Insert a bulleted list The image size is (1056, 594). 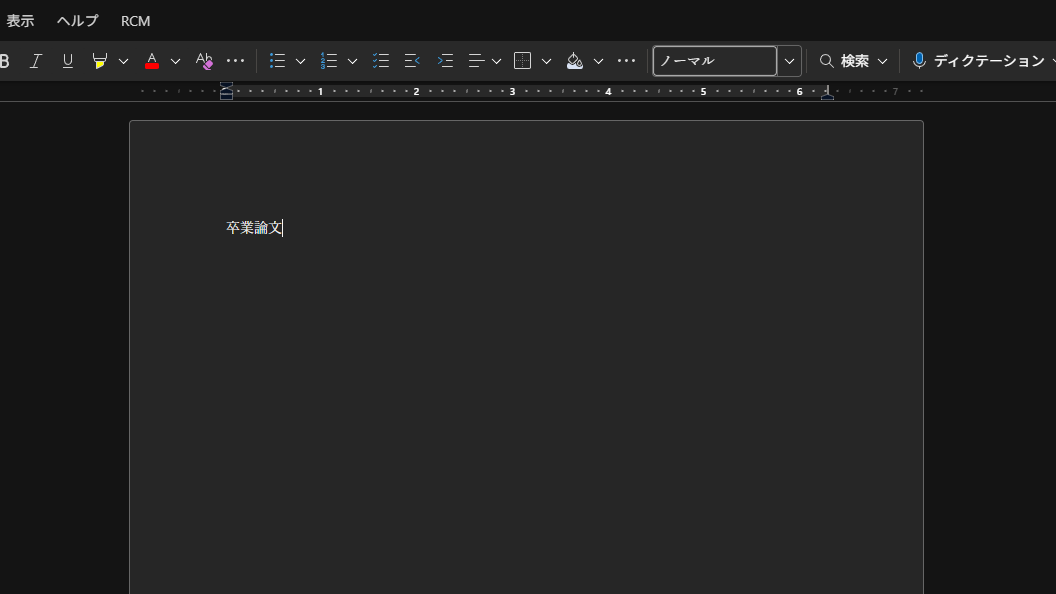(x=278, y=61)
